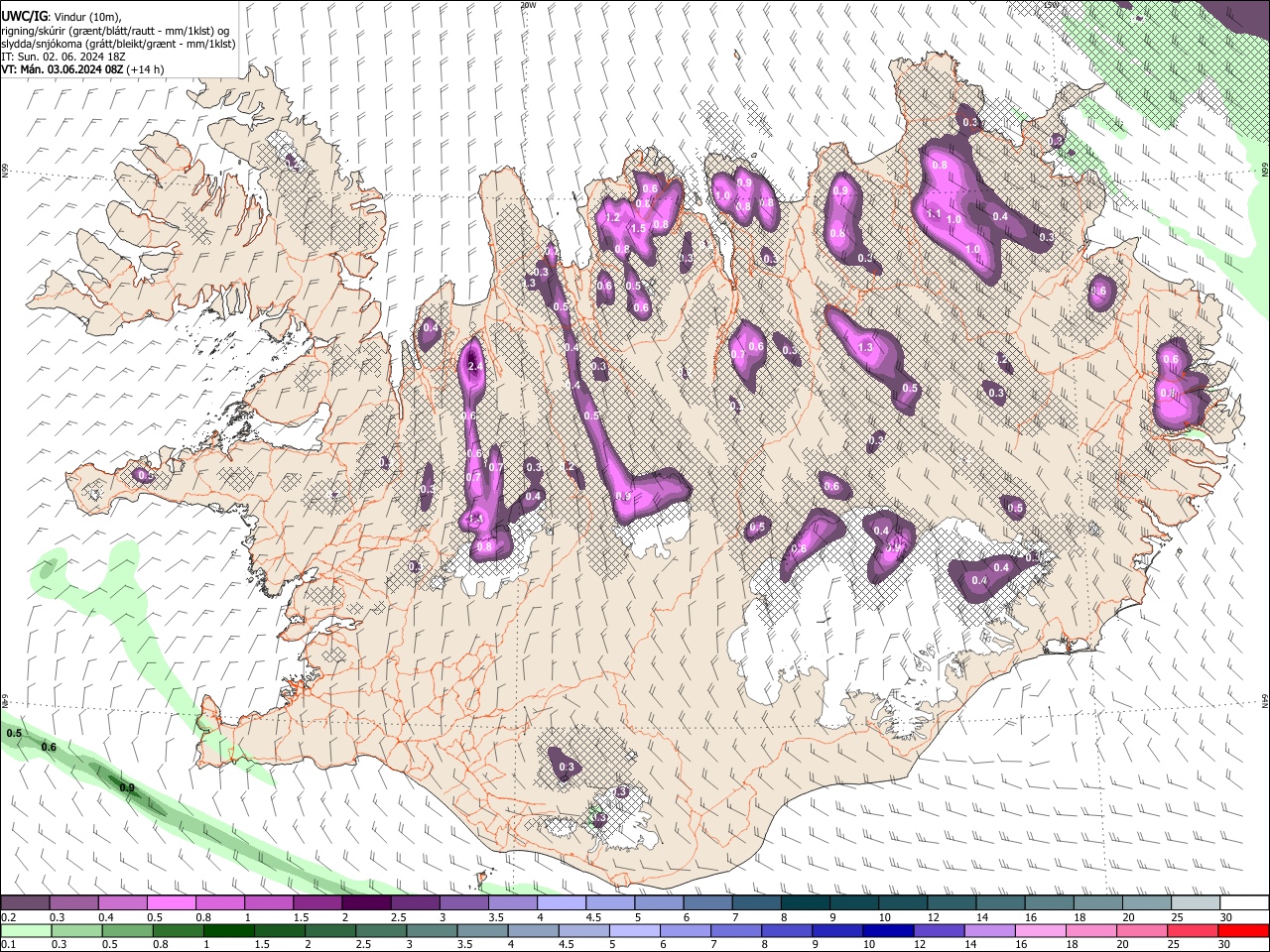Pick the violet 12 swatch in lower legend row
The width and height of the screenshot is (1270, 952).
point(941,930)
